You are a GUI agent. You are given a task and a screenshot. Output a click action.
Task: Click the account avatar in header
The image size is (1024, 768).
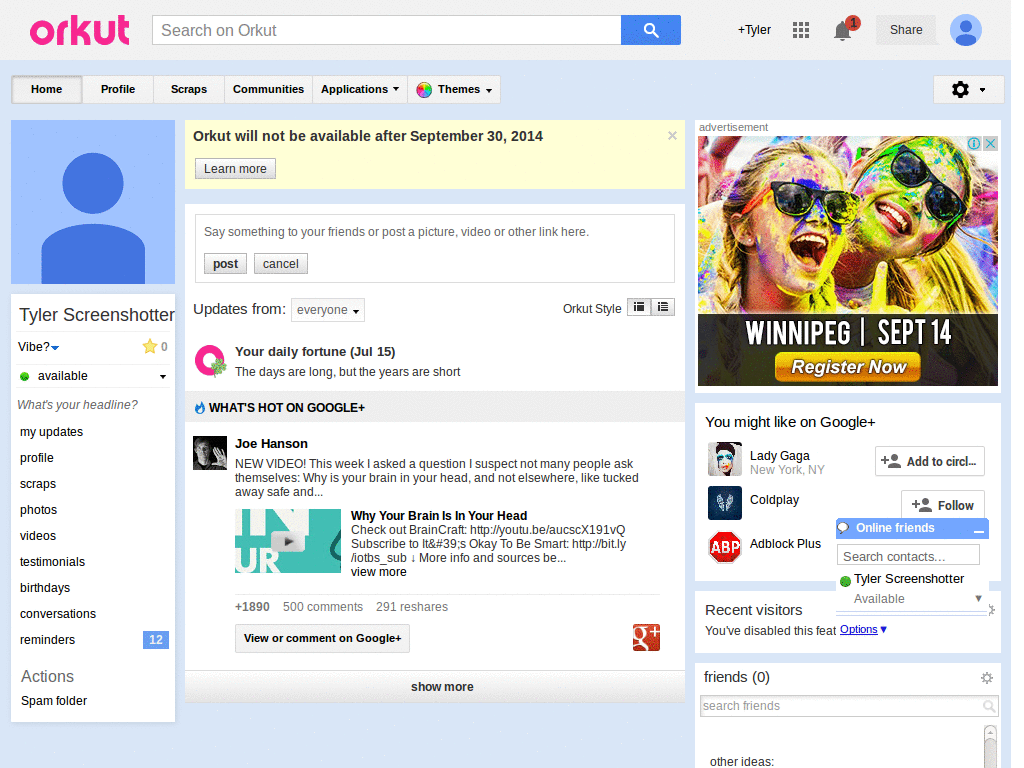[x=966, y=30]
